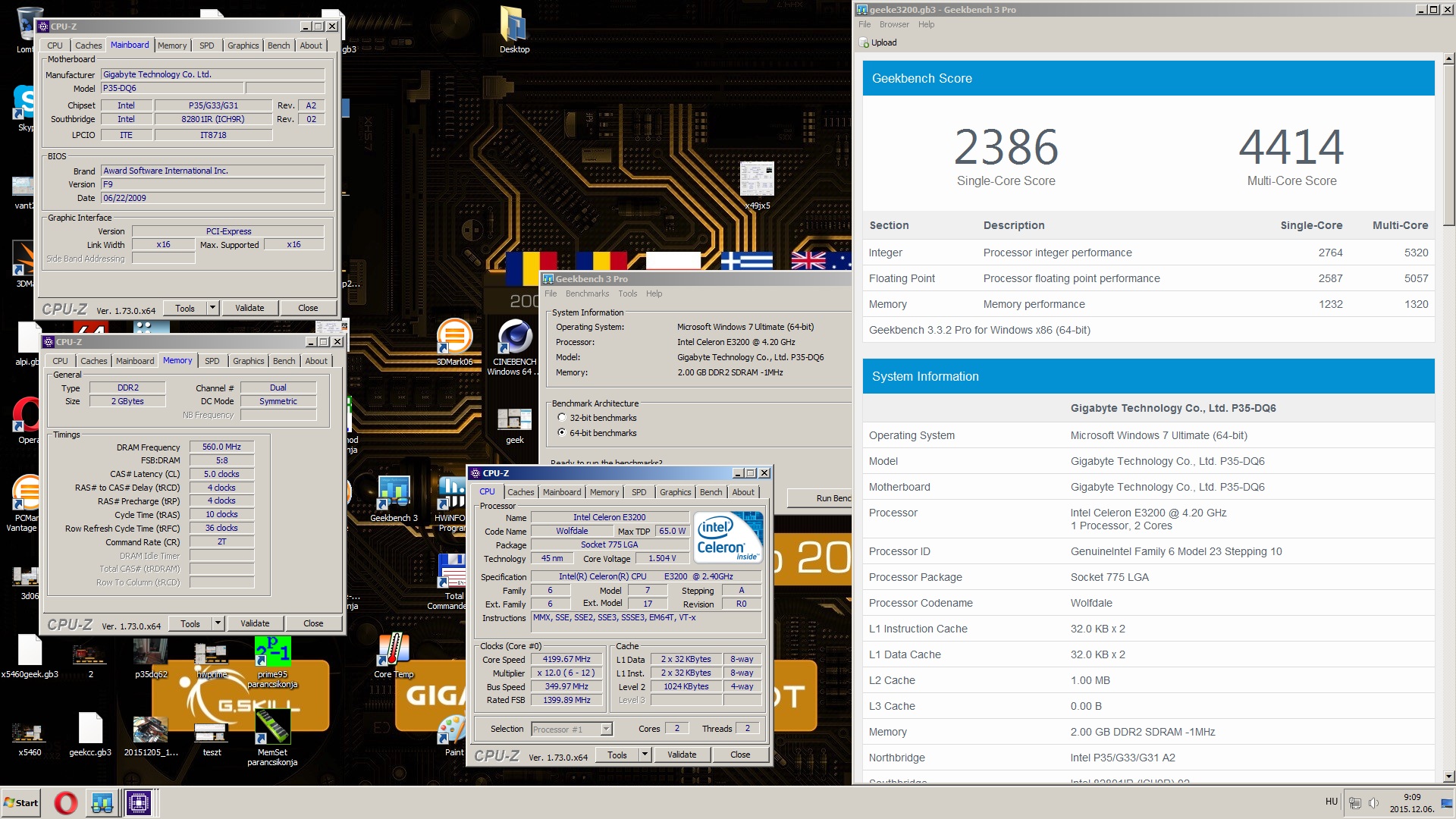The height and width of the screenshot is (819, 1456).
Task: Open the 20151205_1... image file icon
Action: (x=151, y=736)
